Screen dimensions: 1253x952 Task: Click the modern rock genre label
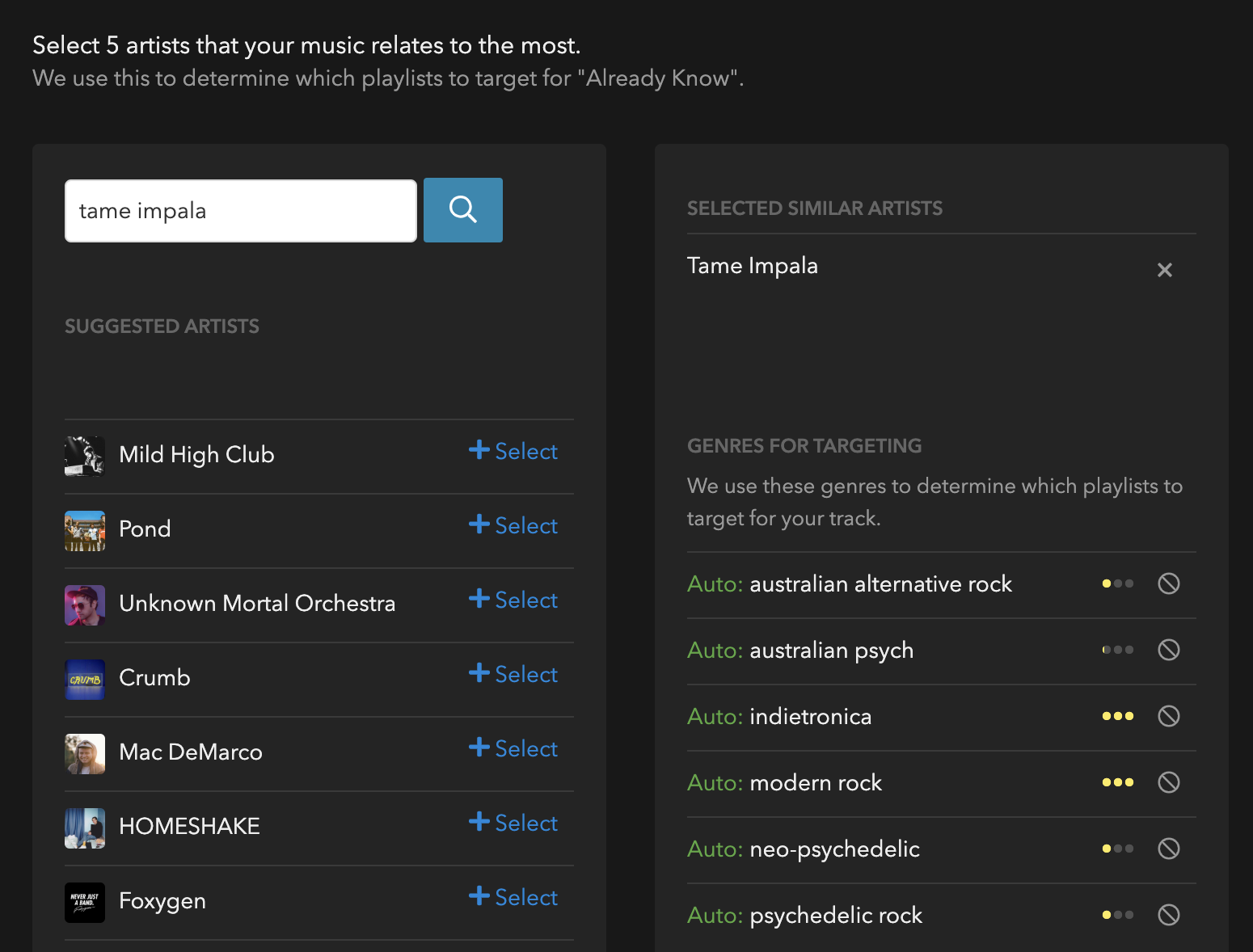tap(816, 782)
